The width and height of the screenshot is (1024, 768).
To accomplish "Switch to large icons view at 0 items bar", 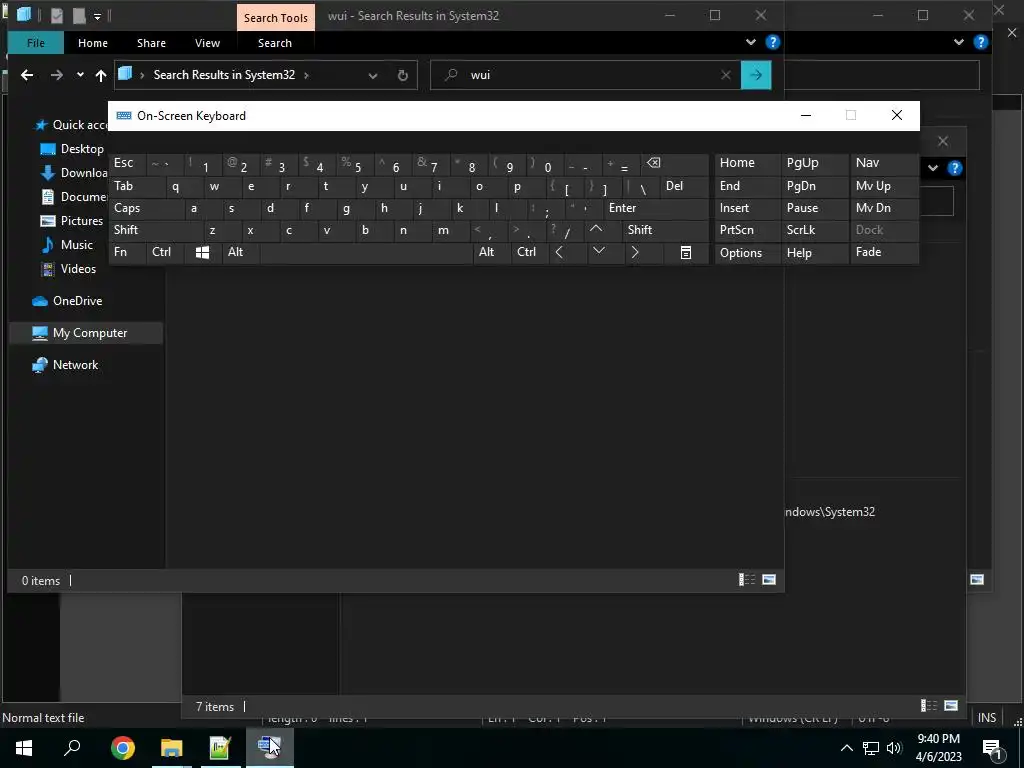I will 769,580.
